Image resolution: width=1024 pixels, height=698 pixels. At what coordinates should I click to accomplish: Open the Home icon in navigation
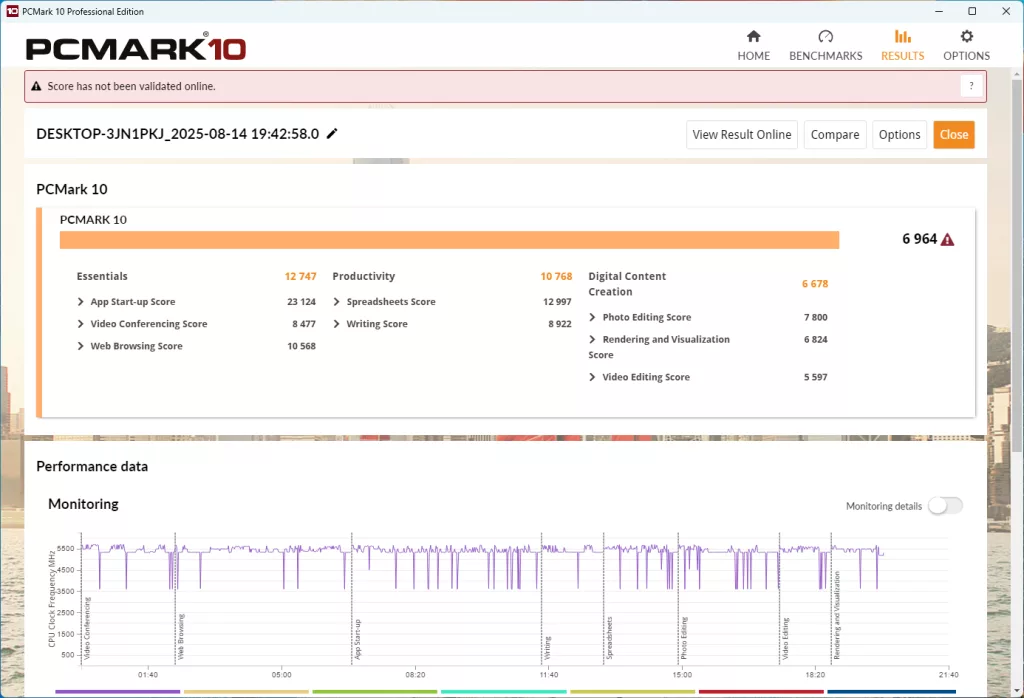coord(753,37)
